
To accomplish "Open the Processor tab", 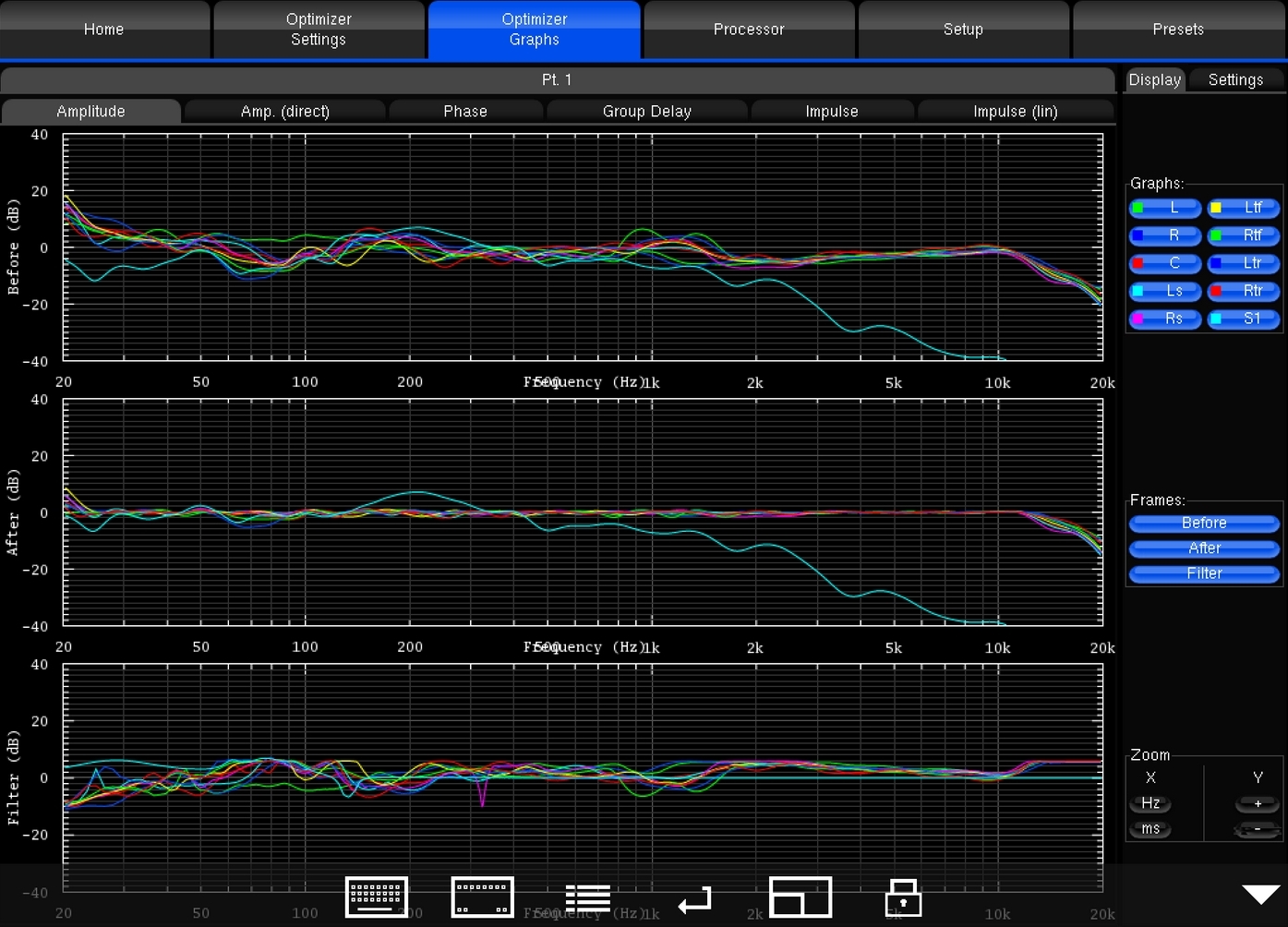I will [749, 30].
